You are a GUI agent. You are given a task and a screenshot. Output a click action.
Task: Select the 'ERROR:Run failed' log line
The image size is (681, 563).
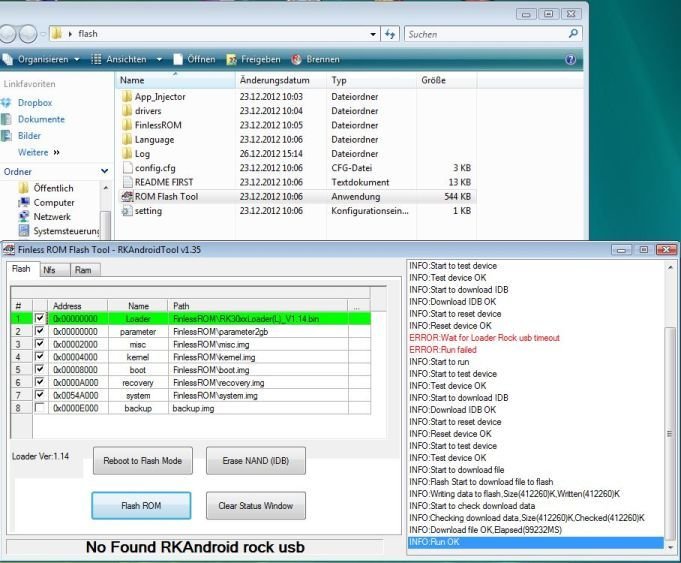(x=443, y=350)
